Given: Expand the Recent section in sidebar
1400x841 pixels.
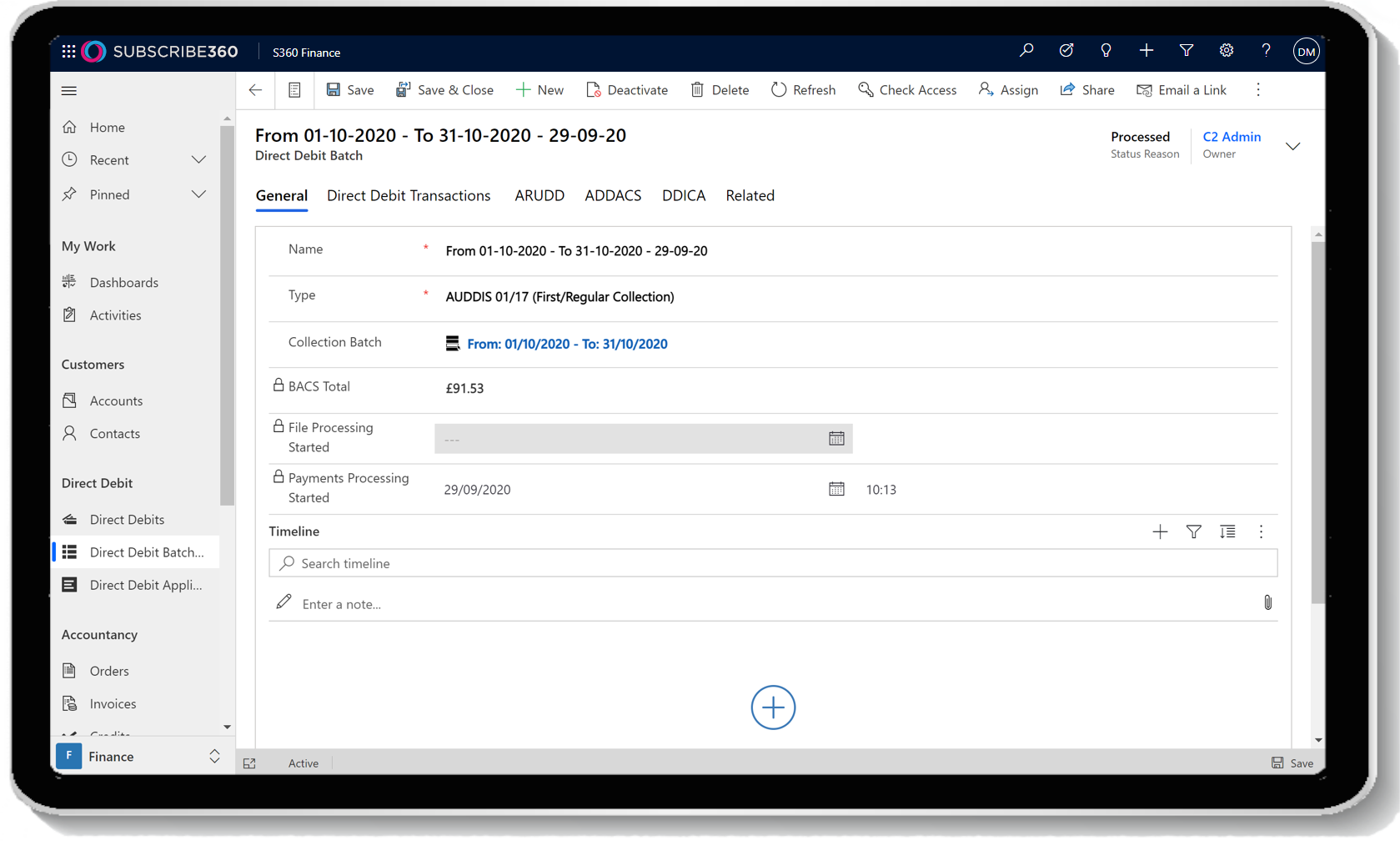Looking at the screenshot, I should tap(198, 160).
